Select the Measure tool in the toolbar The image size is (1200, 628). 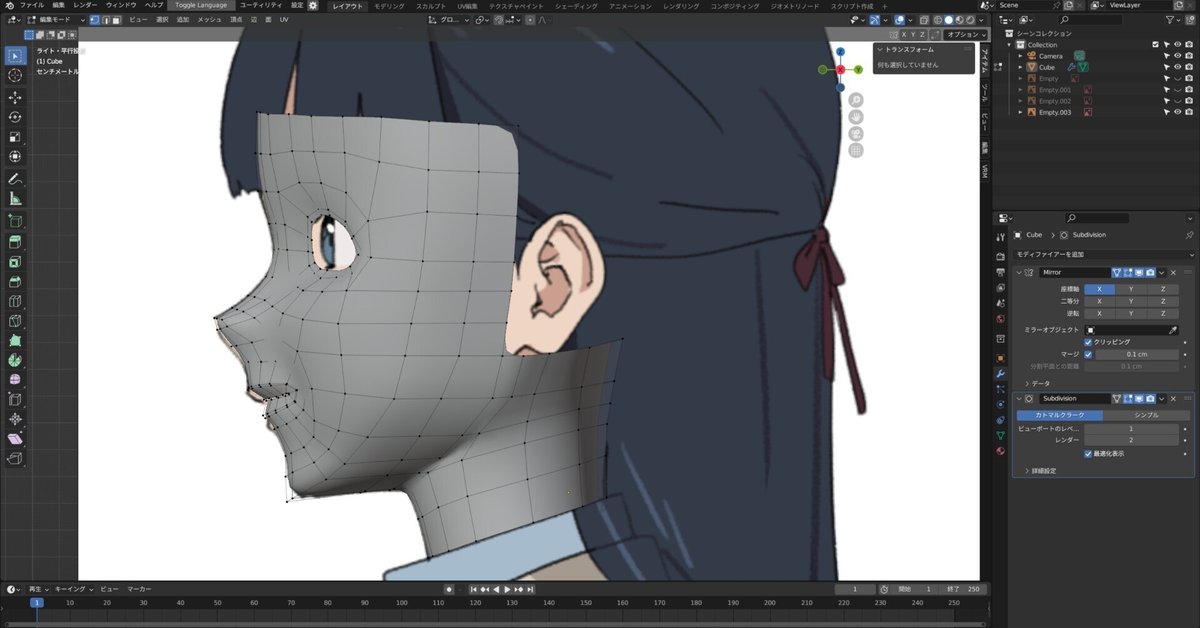click(15, 199)
